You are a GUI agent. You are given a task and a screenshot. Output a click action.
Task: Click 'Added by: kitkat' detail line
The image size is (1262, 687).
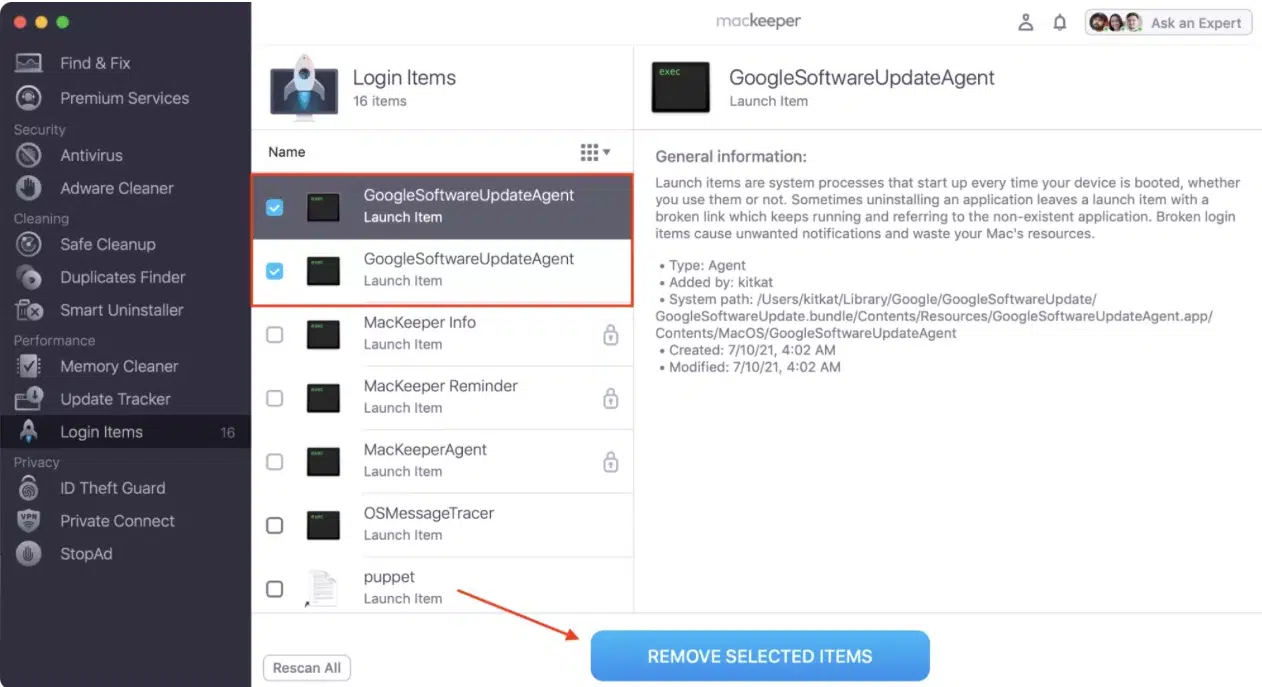(716, 283)
